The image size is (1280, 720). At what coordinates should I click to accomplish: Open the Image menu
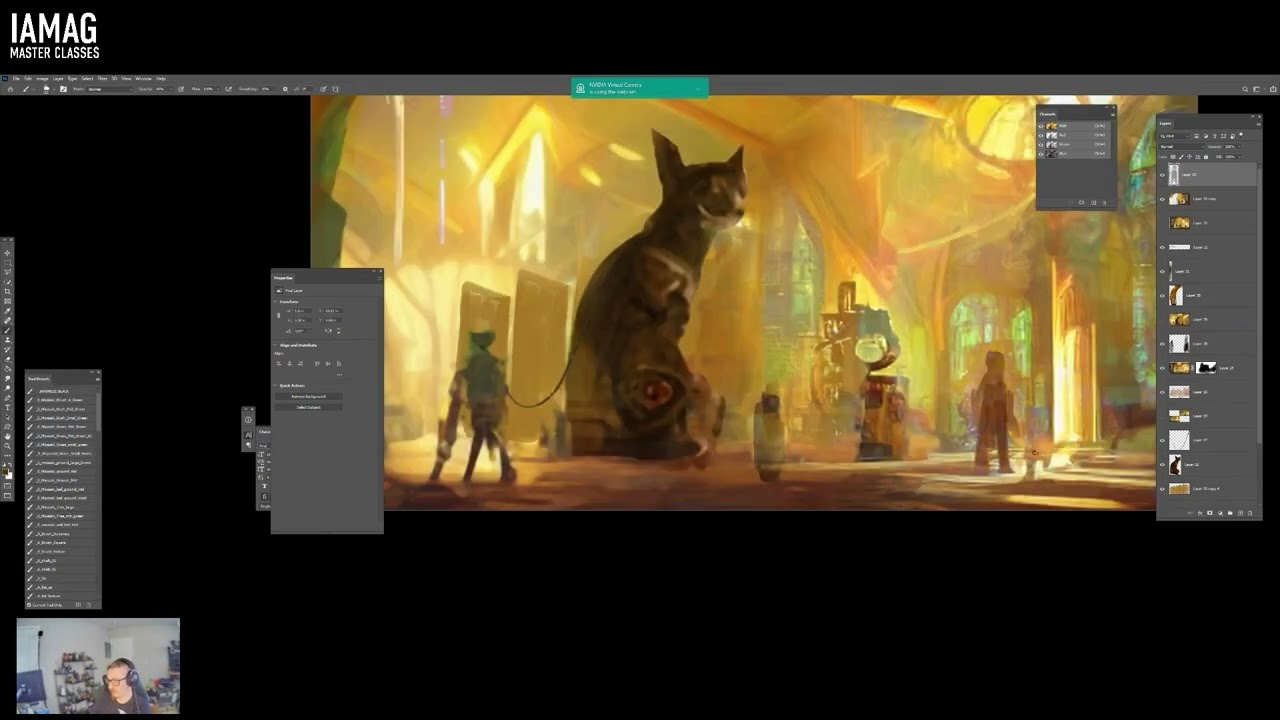click(x=42, y=78)
